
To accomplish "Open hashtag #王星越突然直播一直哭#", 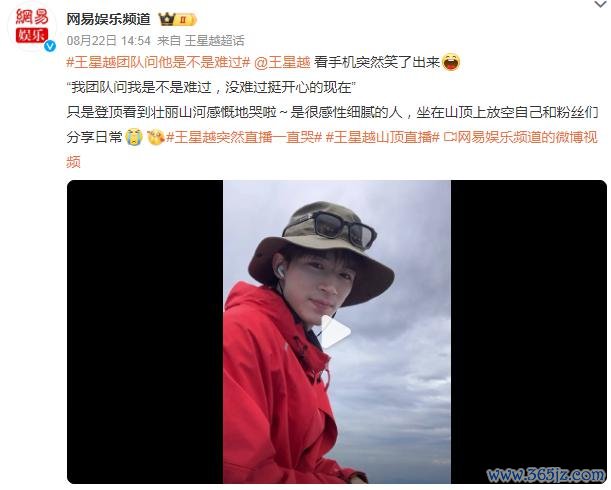I will (244, 137).
